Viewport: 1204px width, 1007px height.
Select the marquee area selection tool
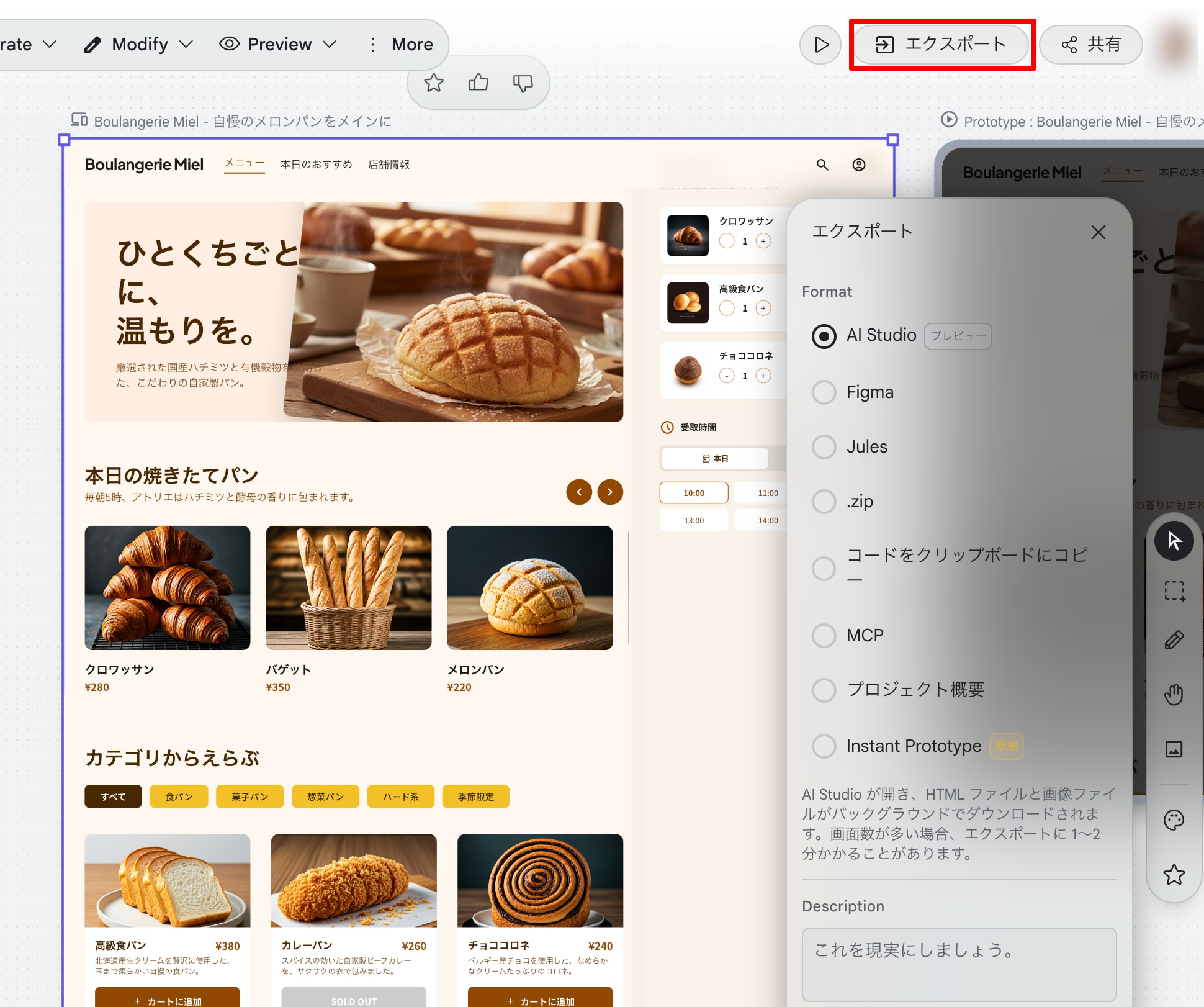(1174, 590)
